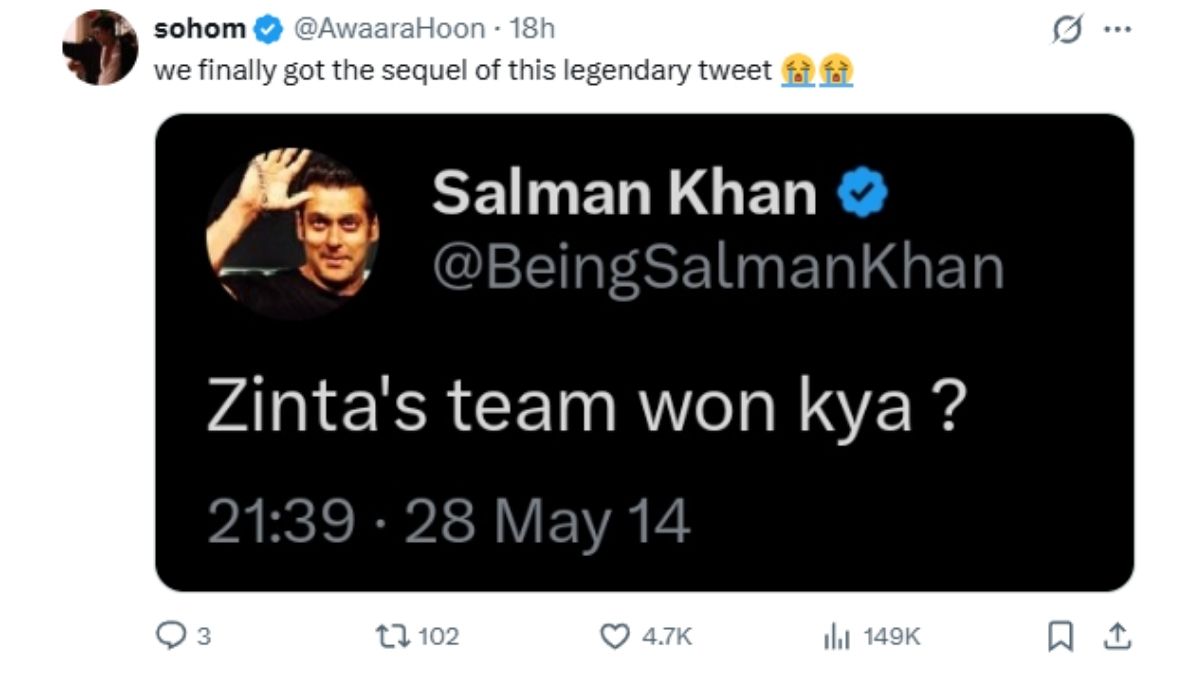Image resolution: width=1200 pixels, height=675 pixels.
Task: Like the tweet using the heart icon
Action: [616, 635]
